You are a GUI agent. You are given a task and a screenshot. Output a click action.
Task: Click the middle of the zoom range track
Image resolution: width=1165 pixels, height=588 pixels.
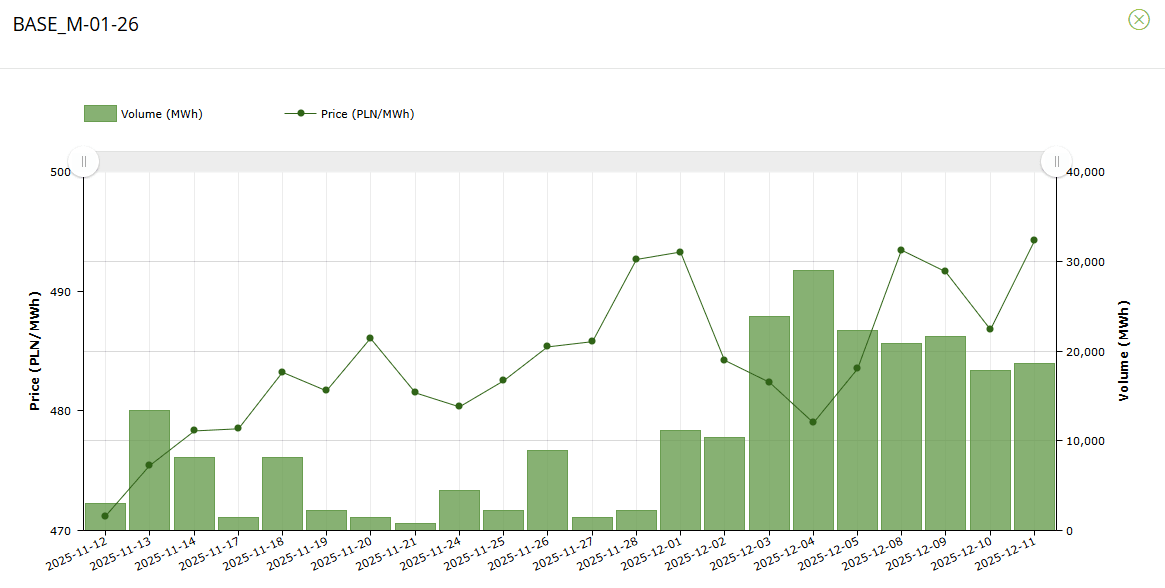tap(570, 161)
